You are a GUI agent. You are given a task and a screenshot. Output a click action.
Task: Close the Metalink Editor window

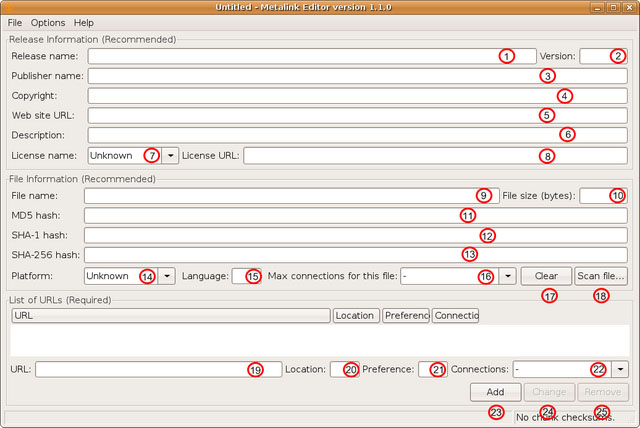pos(629,7)
